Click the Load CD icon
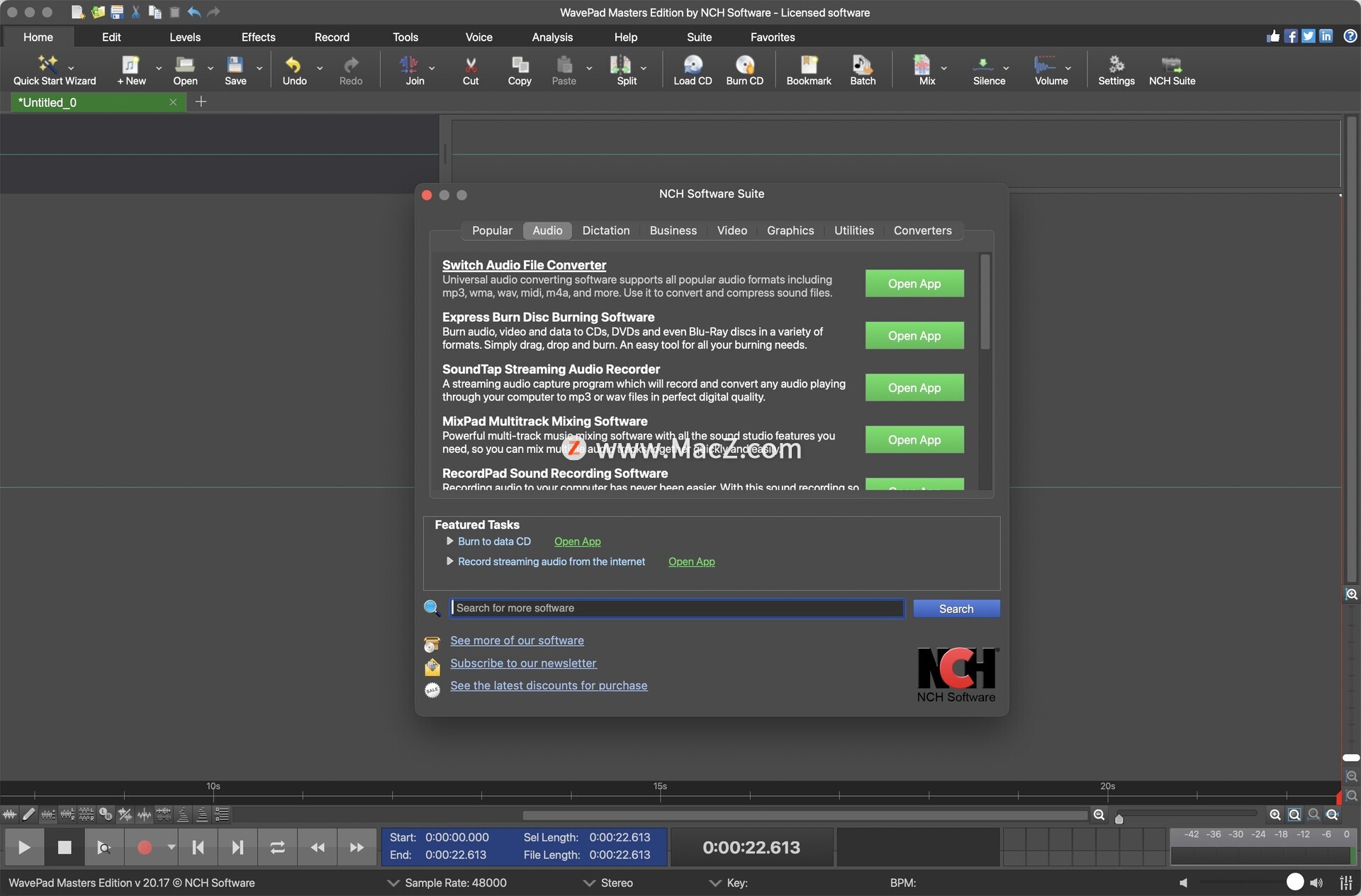1361x896 pixels. (x=693, y=70)
